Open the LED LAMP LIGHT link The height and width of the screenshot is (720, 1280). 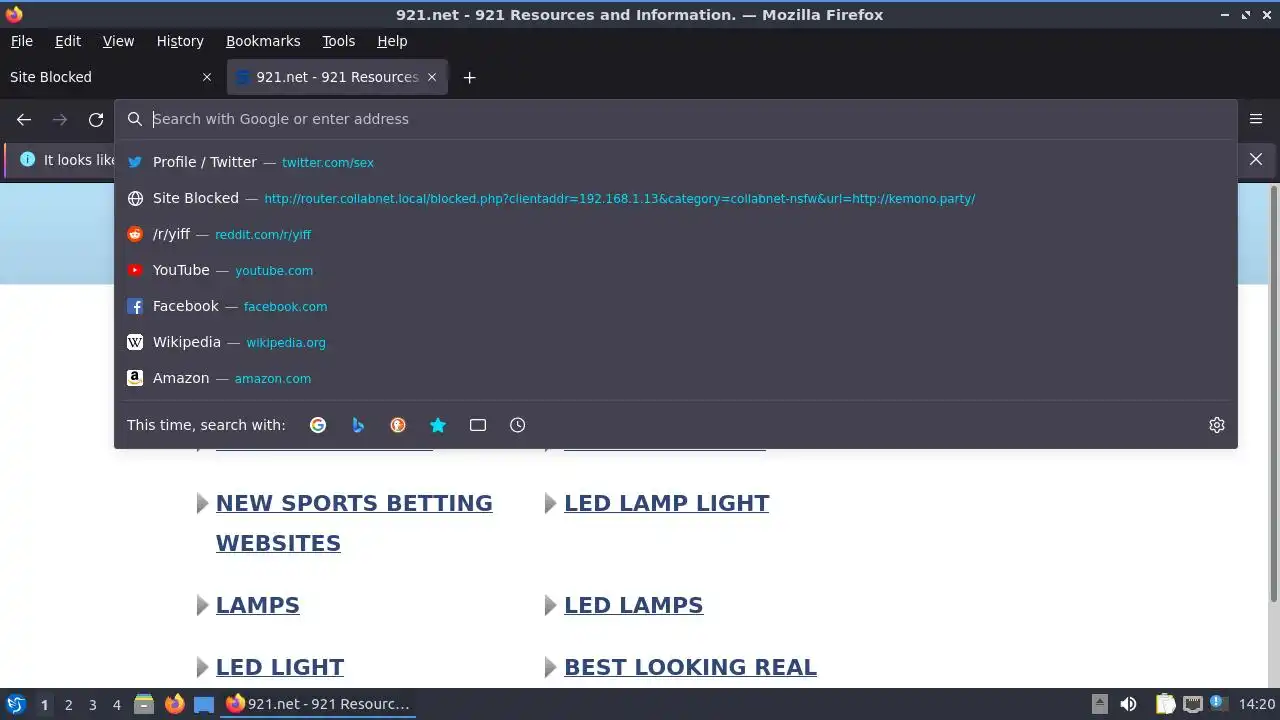(666, 503)
